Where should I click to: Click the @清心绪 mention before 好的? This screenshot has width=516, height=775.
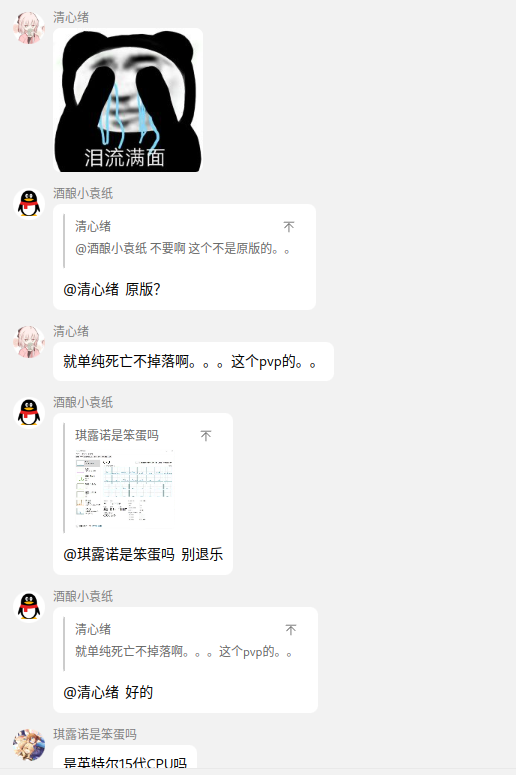[91, 692]
